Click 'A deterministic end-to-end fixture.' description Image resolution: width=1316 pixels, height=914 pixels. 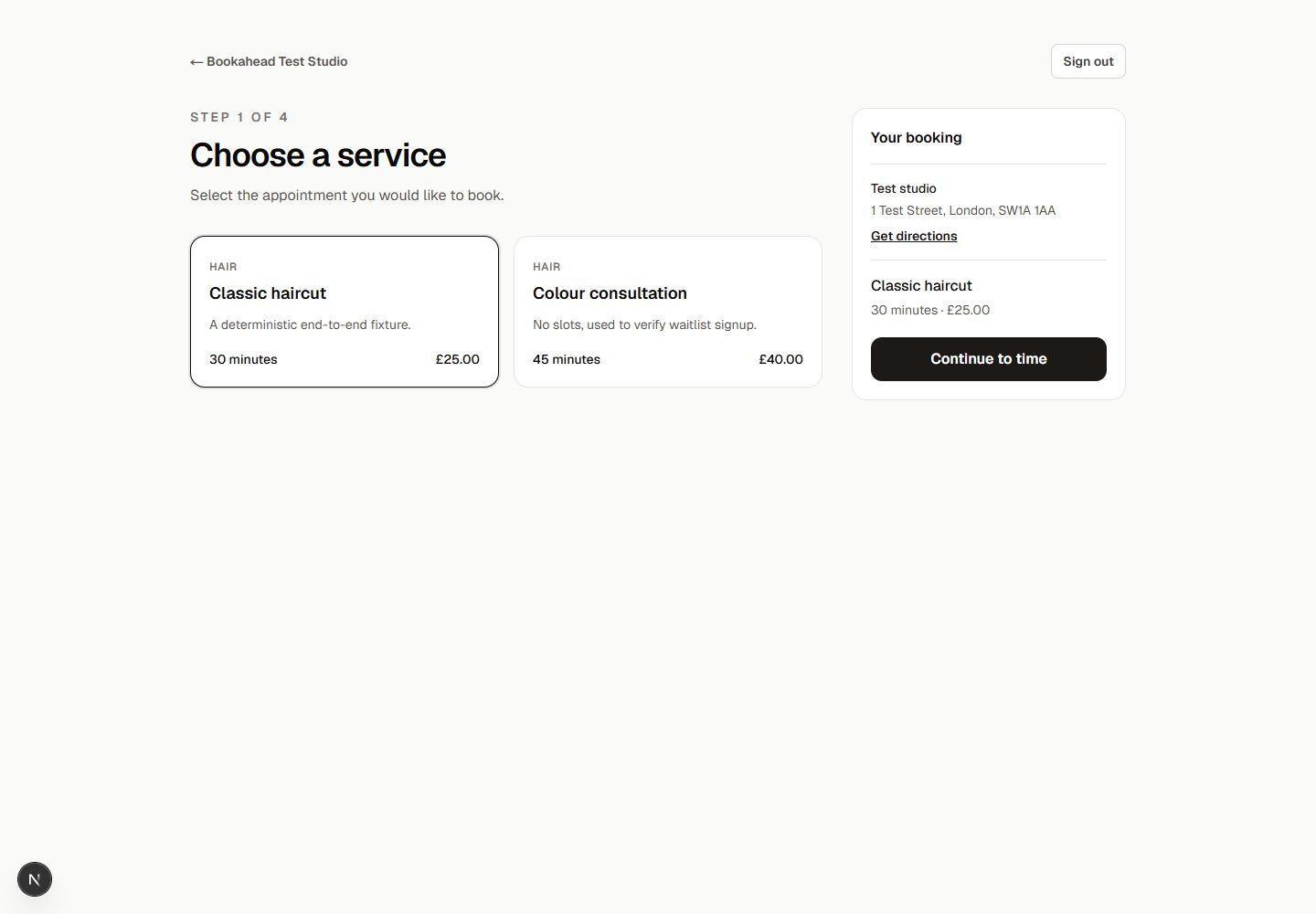coord(310,324)
